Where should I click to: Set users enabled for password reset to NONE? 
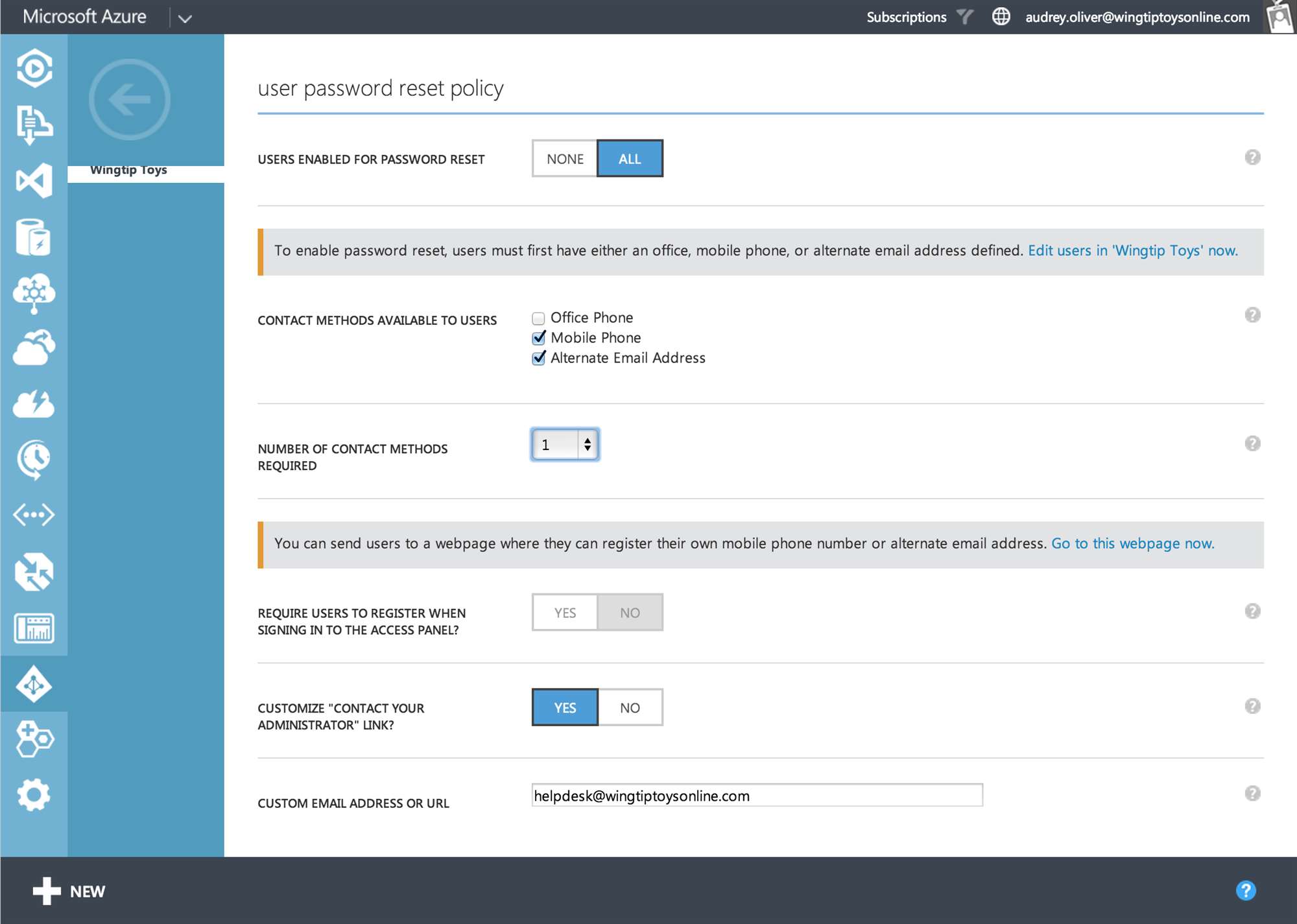click(x=565, y=159)
